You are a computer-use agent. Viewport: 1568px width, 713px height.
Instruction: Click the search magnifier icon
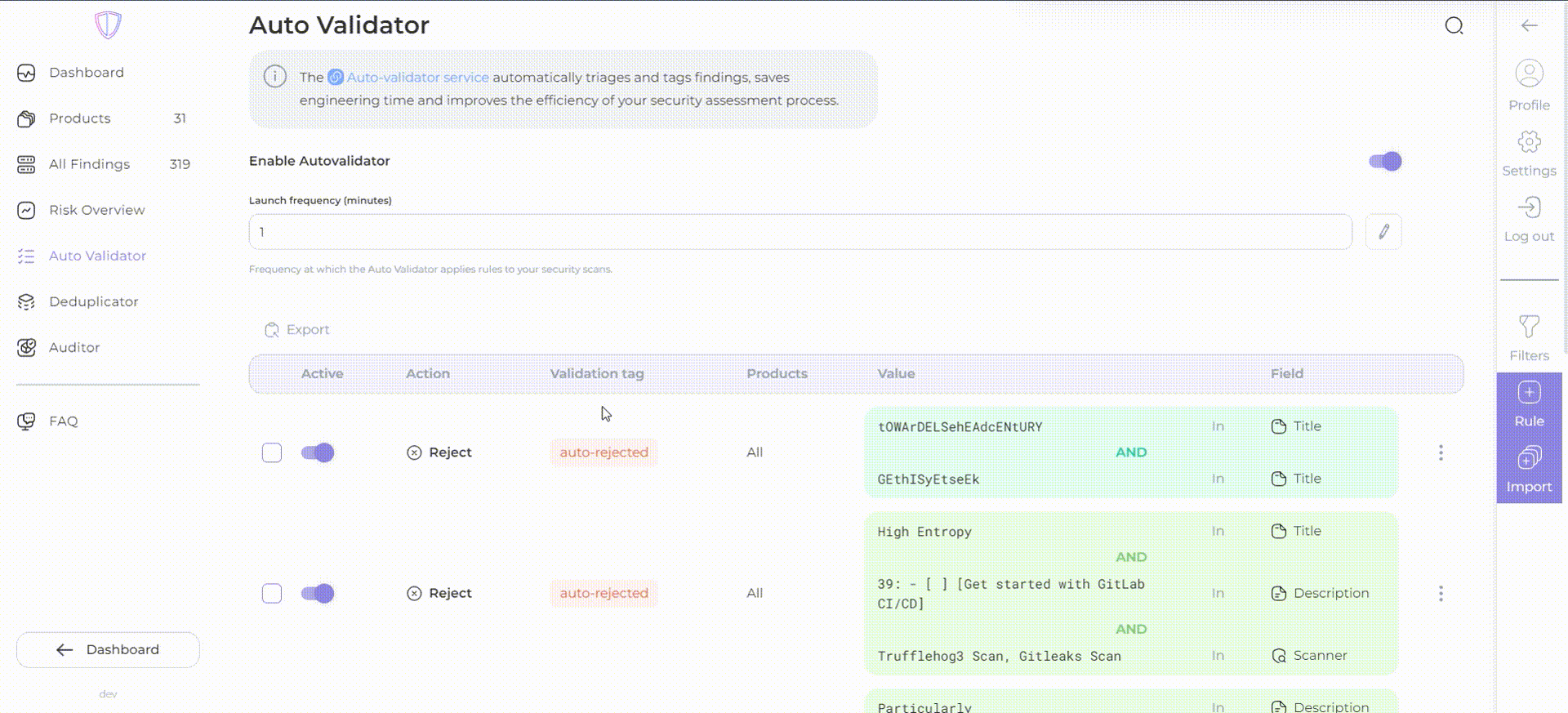(x=1454, y=26)
